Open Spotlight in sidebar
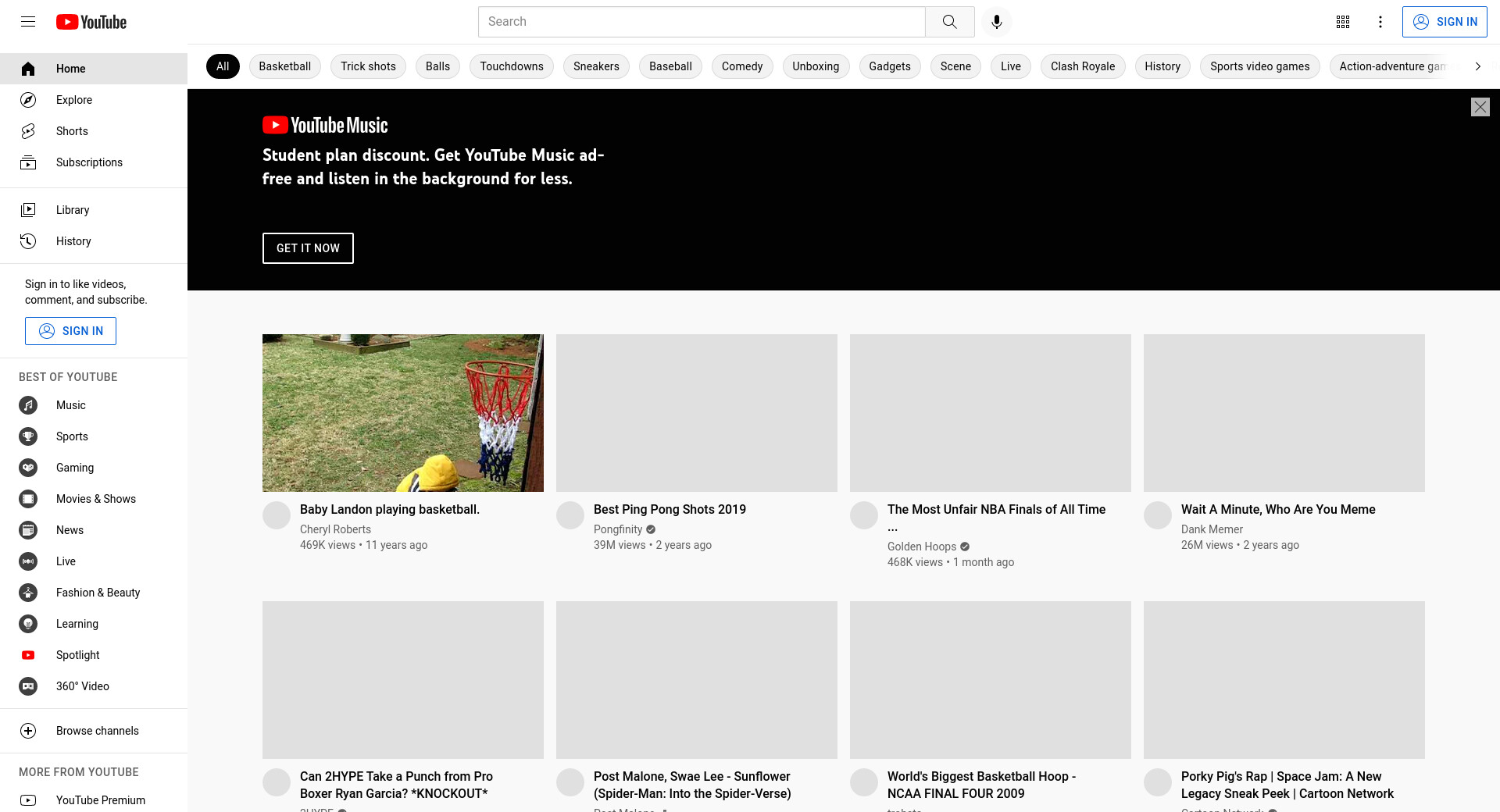1500x812 pixels. (x=94, y=655)
